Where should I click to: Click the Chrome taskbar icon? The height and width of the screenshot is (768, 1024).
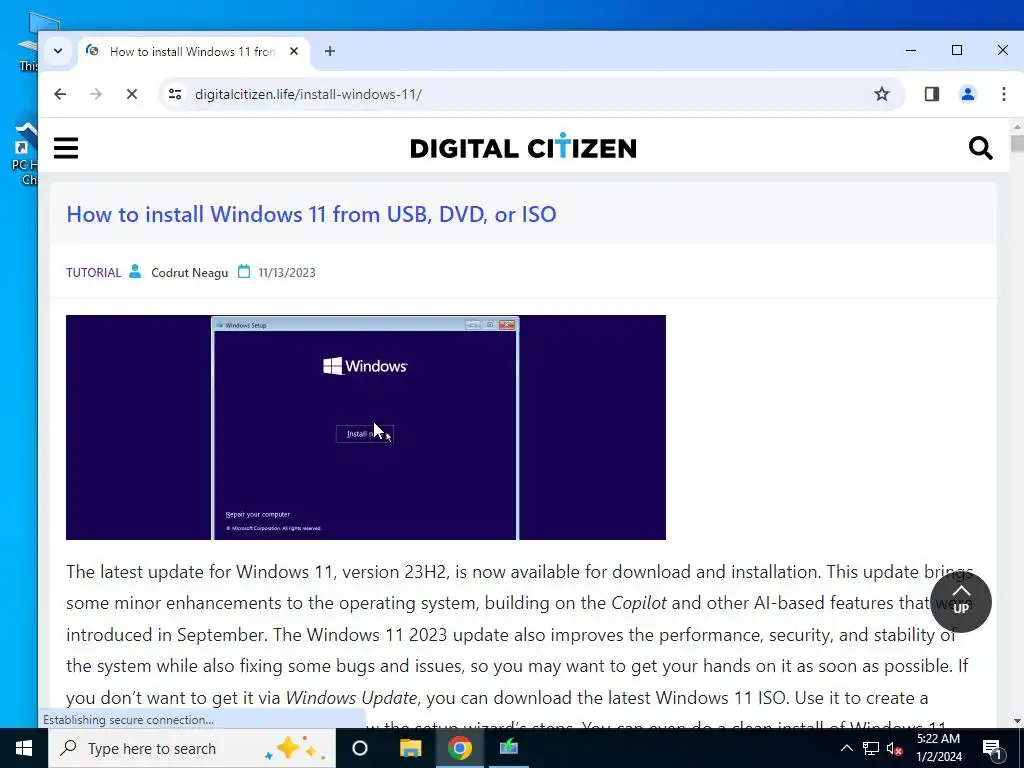coord(460,748)
